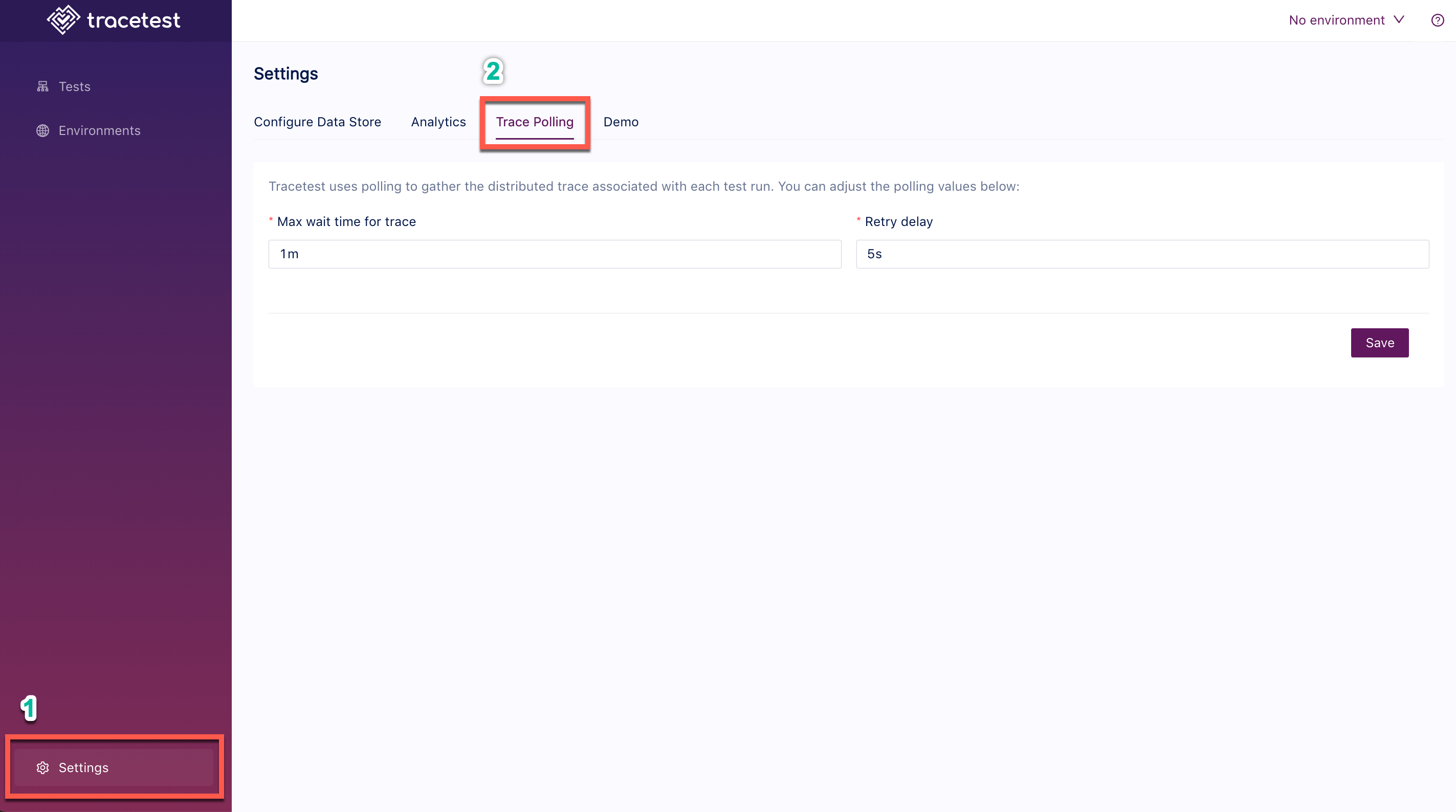
Task: Enable demo mode toggle
Action: [621, 121]
